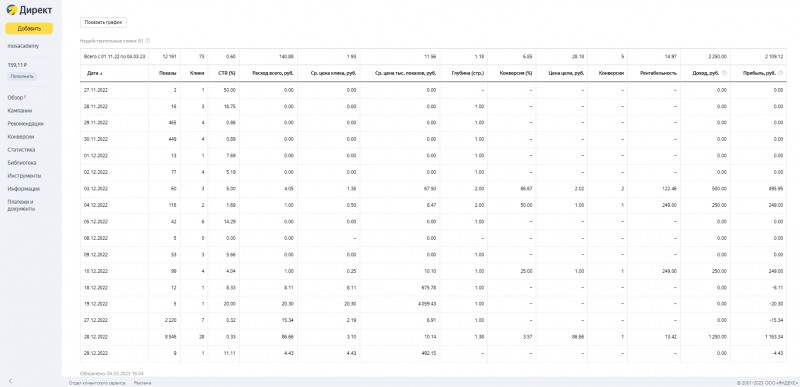Collapse the sidebar with bottom chevron

pyautogui.click(x=10, y=381)
